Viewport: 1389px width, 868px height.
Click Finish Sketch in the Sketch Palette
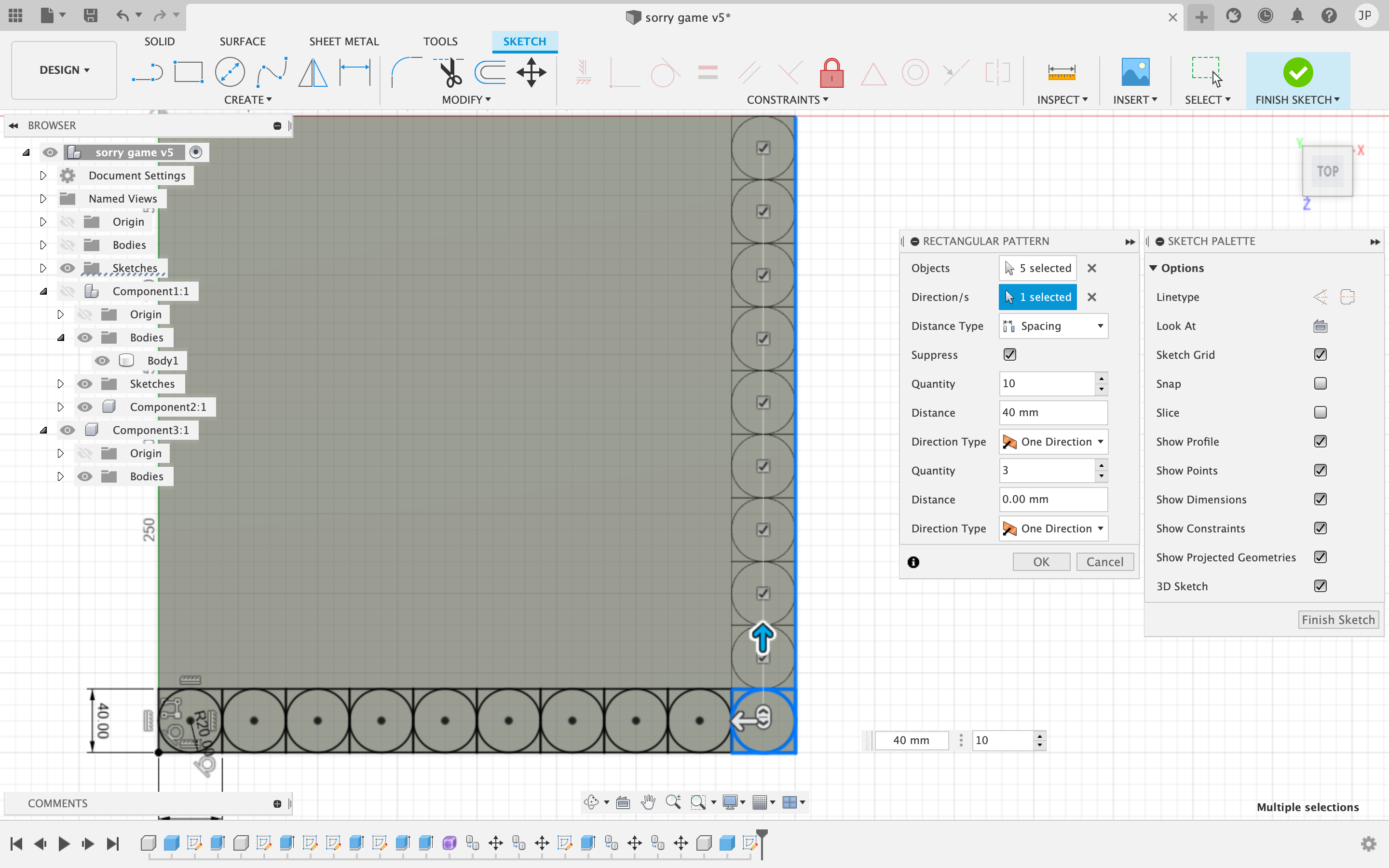pos(1338,620)
